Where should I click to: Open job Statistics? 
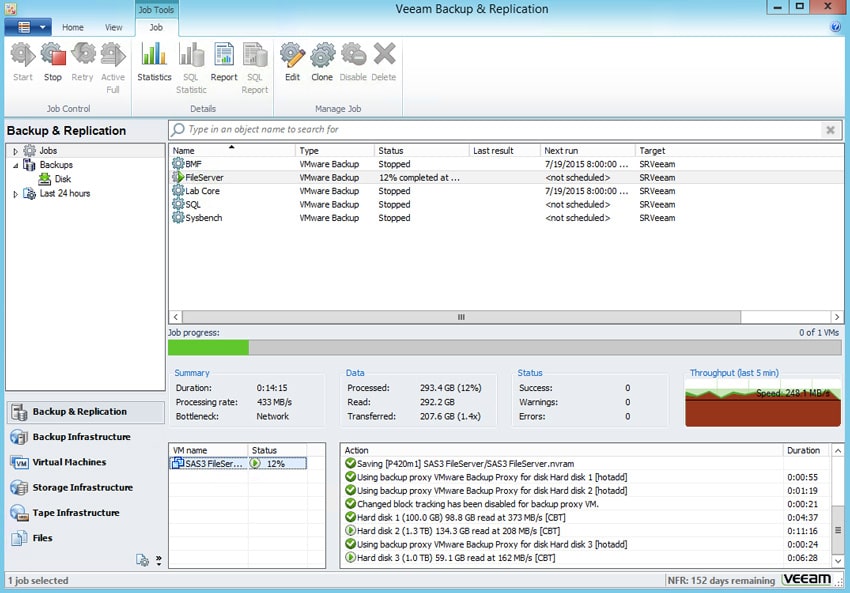(x=154, y=62)
